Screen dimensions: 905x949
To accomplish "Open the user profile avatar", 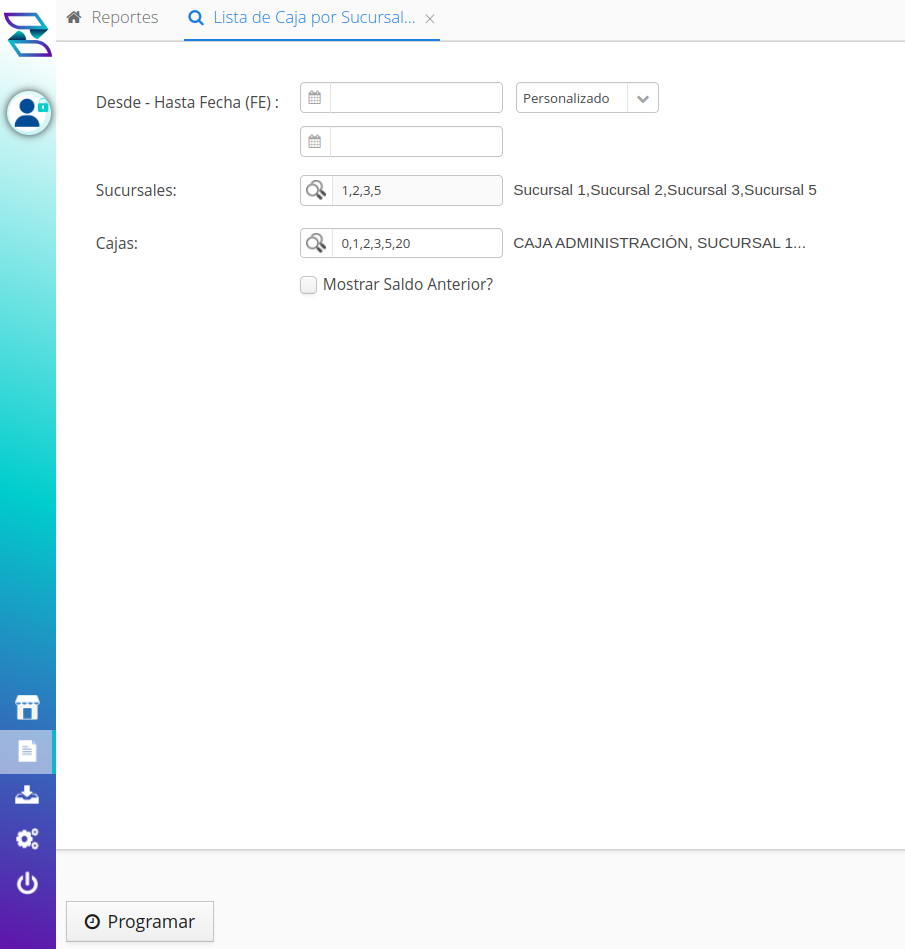I will tap(28, 113).
